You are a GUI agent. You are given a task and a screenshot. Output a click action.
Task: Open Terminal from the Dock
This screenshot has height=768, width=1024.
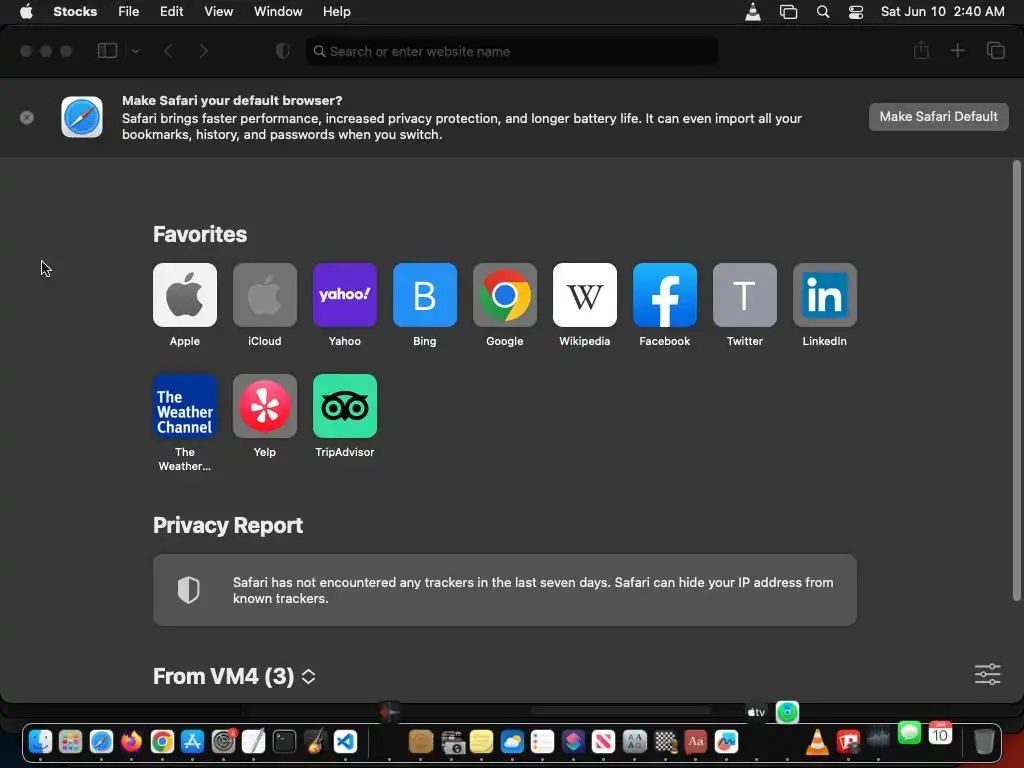284,742
